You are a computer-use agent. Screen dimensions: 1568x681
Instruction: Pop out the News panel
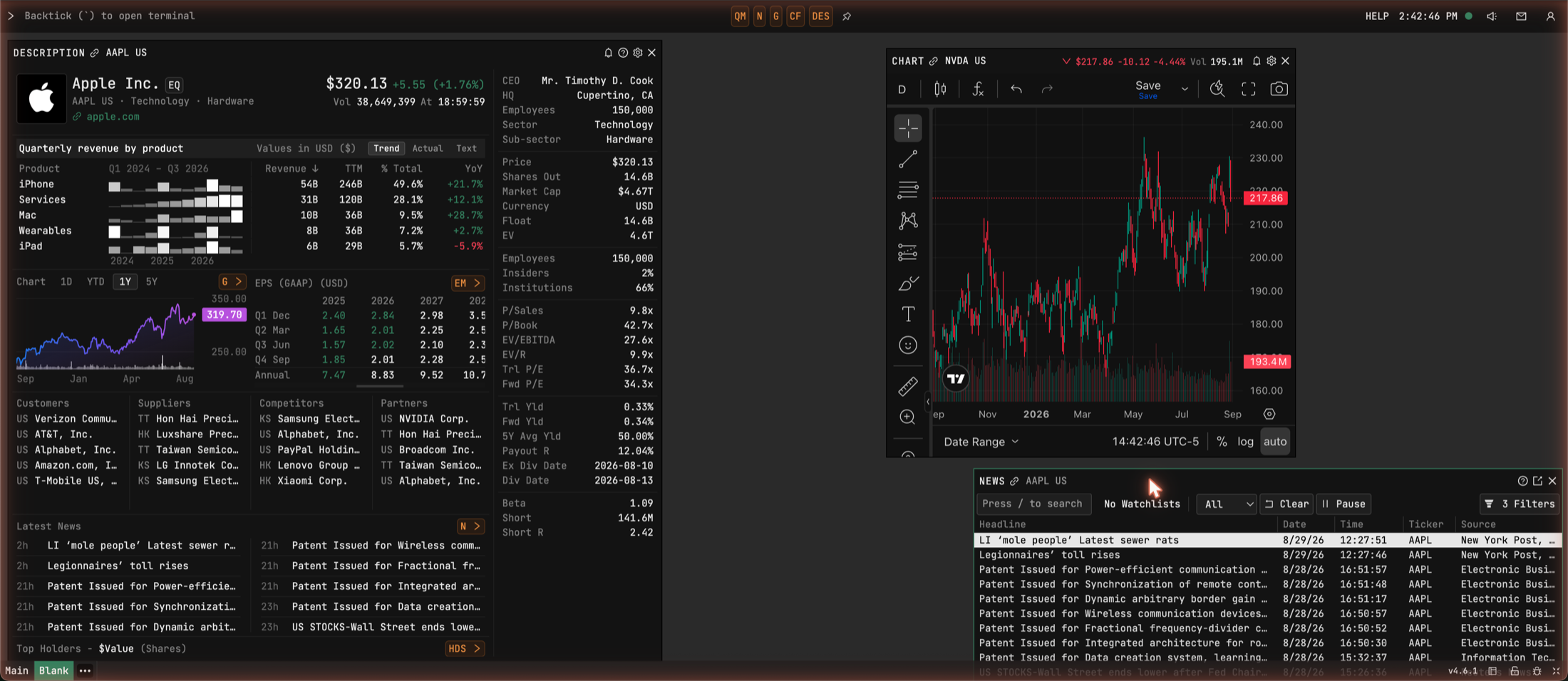coord(1537,481)
